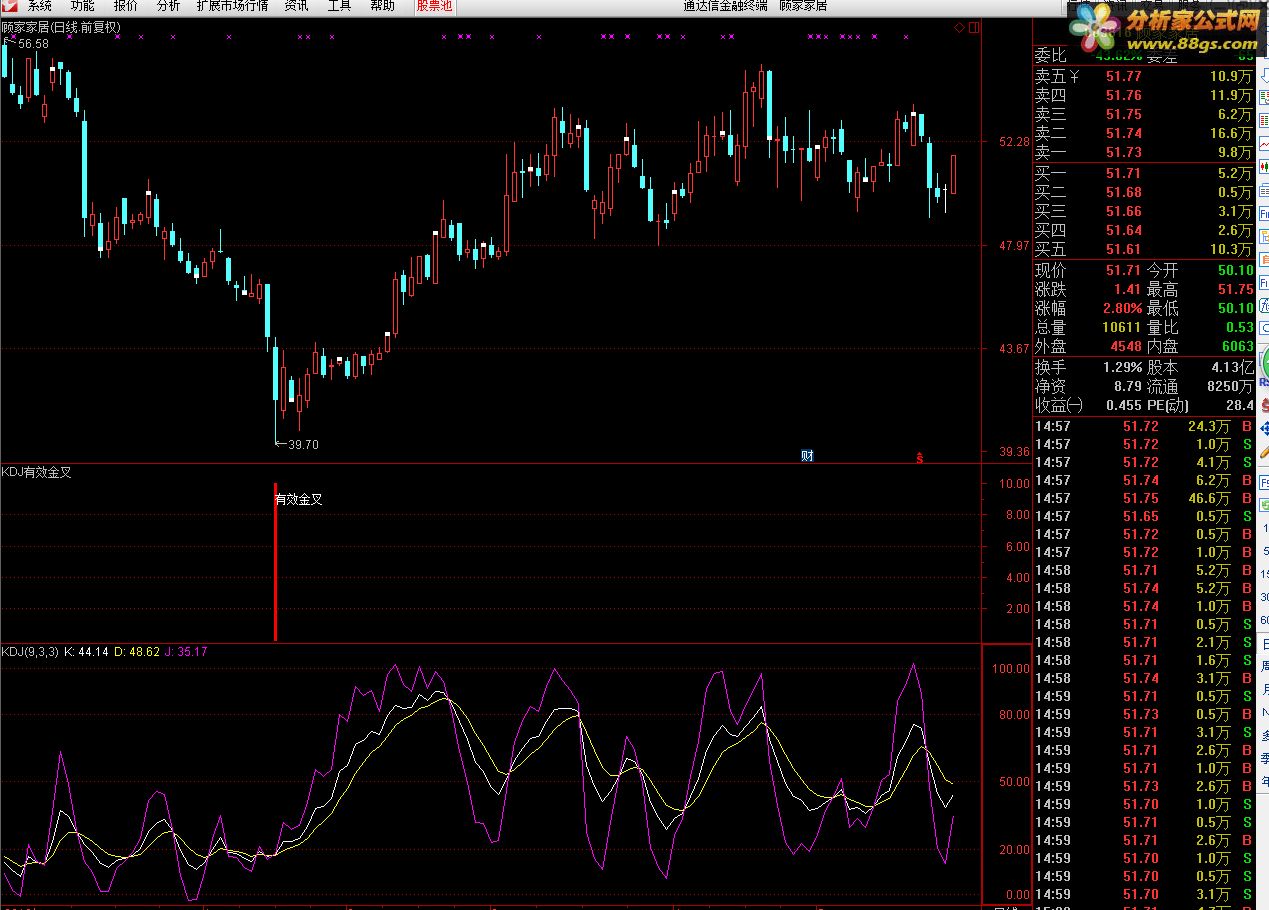Click the 总量 10611 value

click(1121, 328)
